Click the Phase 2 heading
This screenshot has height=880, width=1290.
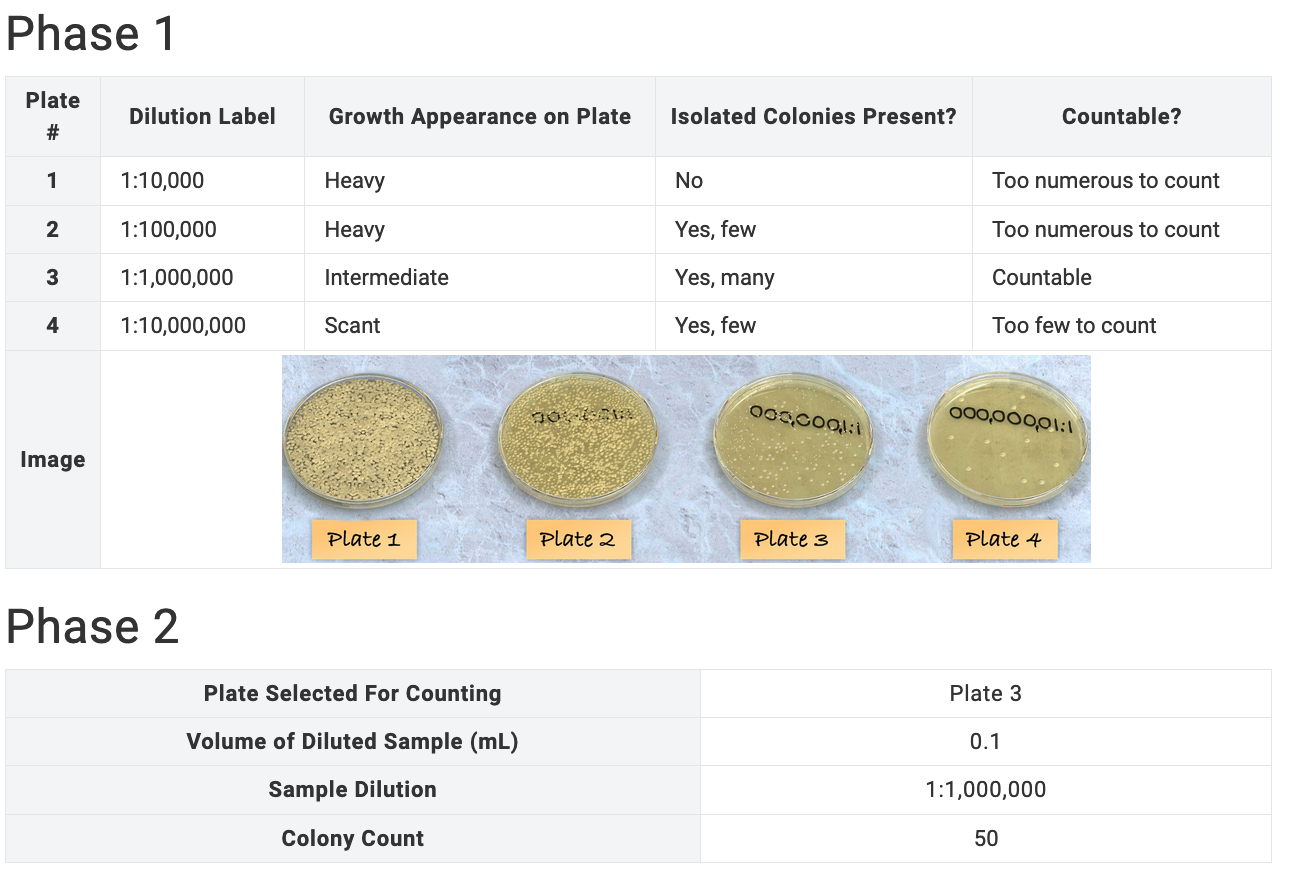point(92,627)
